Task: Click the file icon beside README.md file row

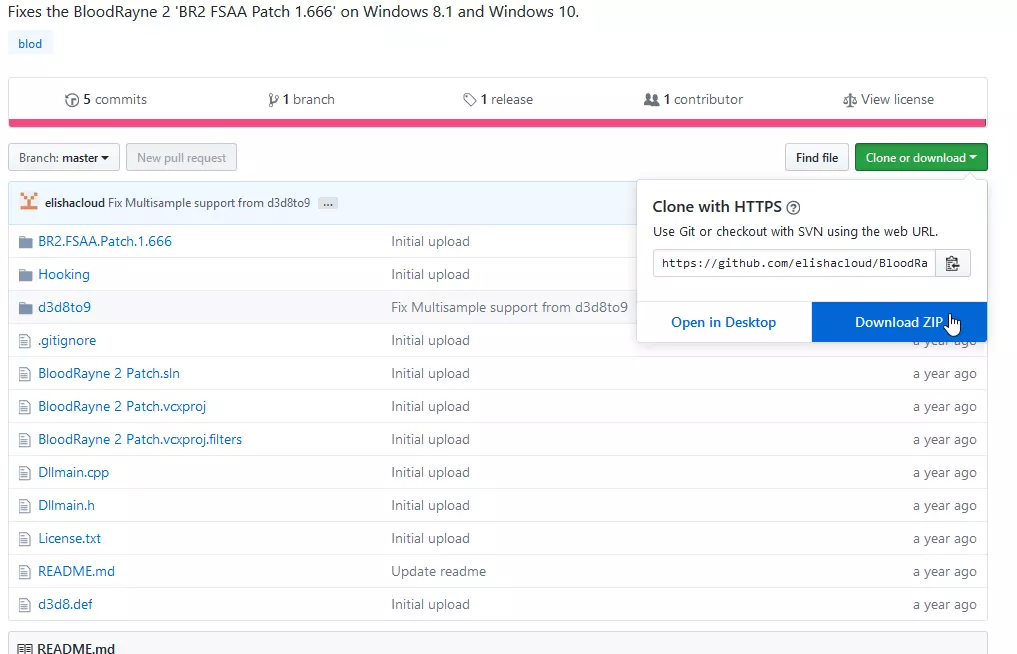Action: tap(25, 572)
